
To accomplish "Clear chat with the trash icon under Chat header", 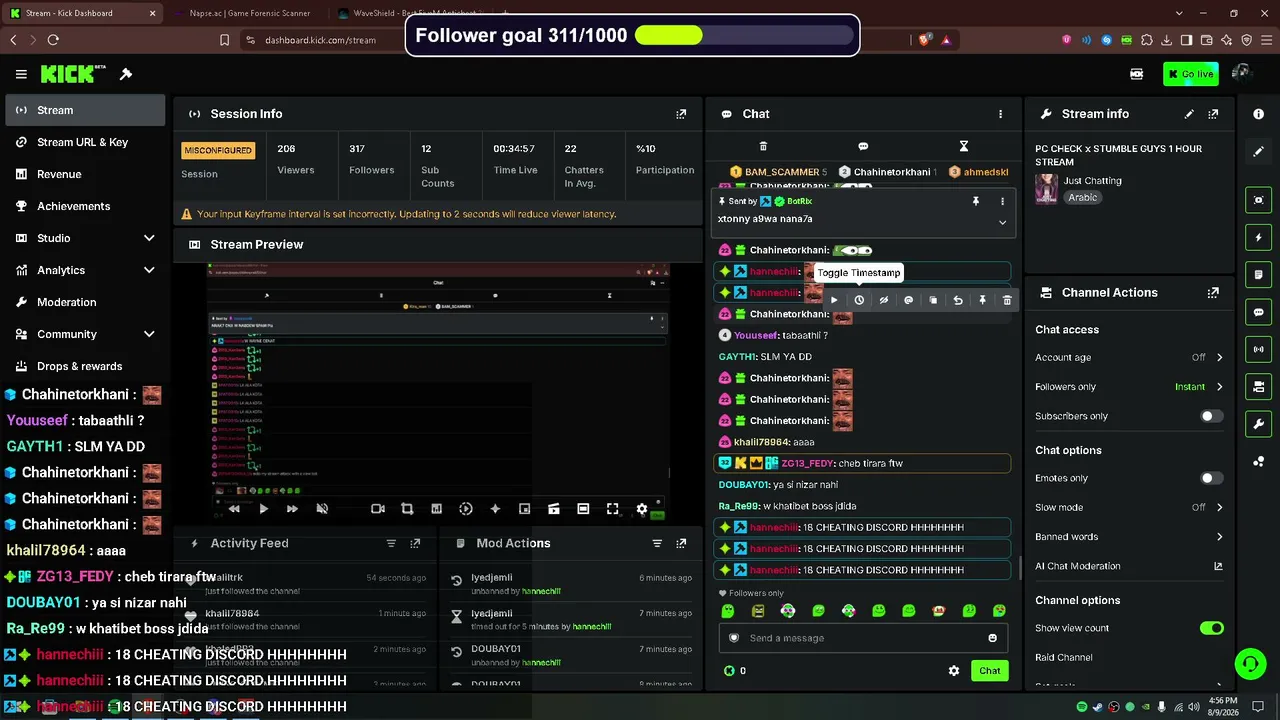I will (x=763, y=146).
